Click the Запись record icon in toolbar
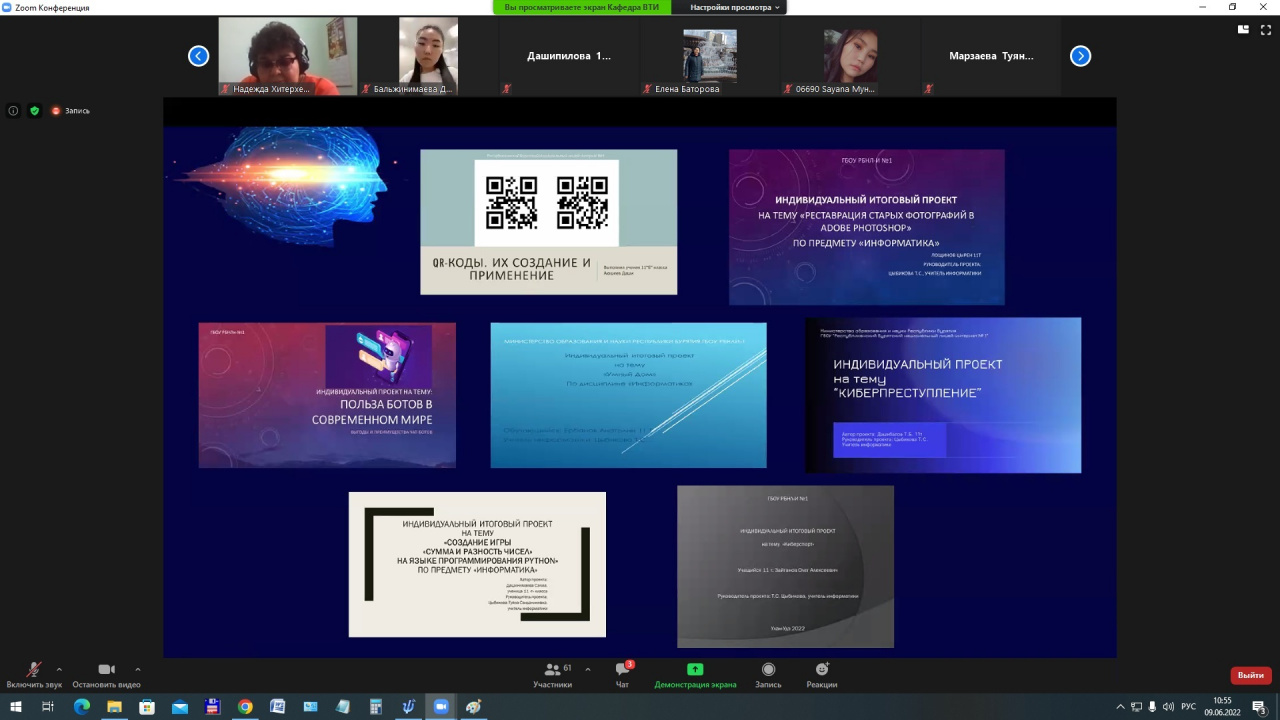Screen dimensions: 1280x720 coord(768,674)
